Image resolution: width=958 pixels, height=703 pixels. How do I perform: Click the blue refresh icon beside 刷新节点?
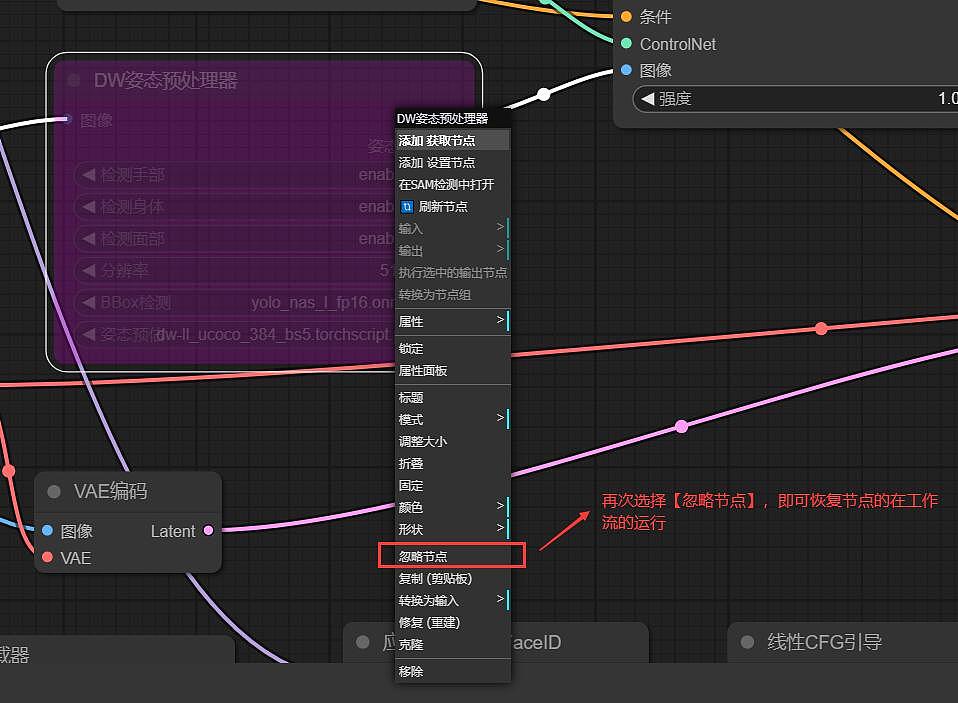407,207
